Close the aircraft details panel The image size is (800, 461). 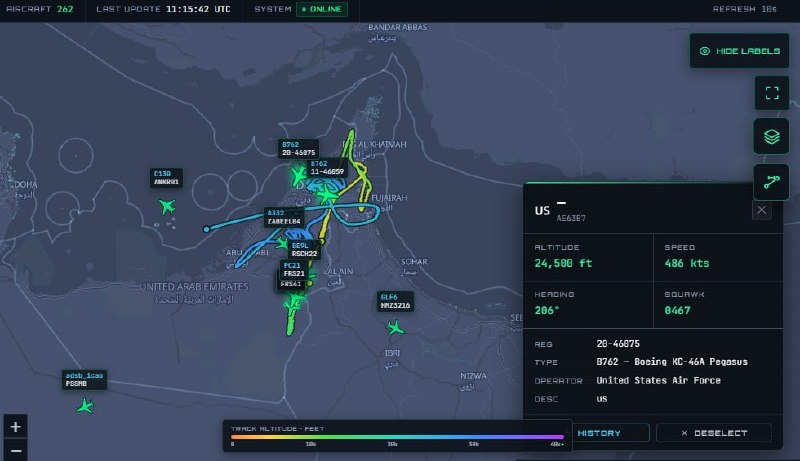[x=761, y=210]
